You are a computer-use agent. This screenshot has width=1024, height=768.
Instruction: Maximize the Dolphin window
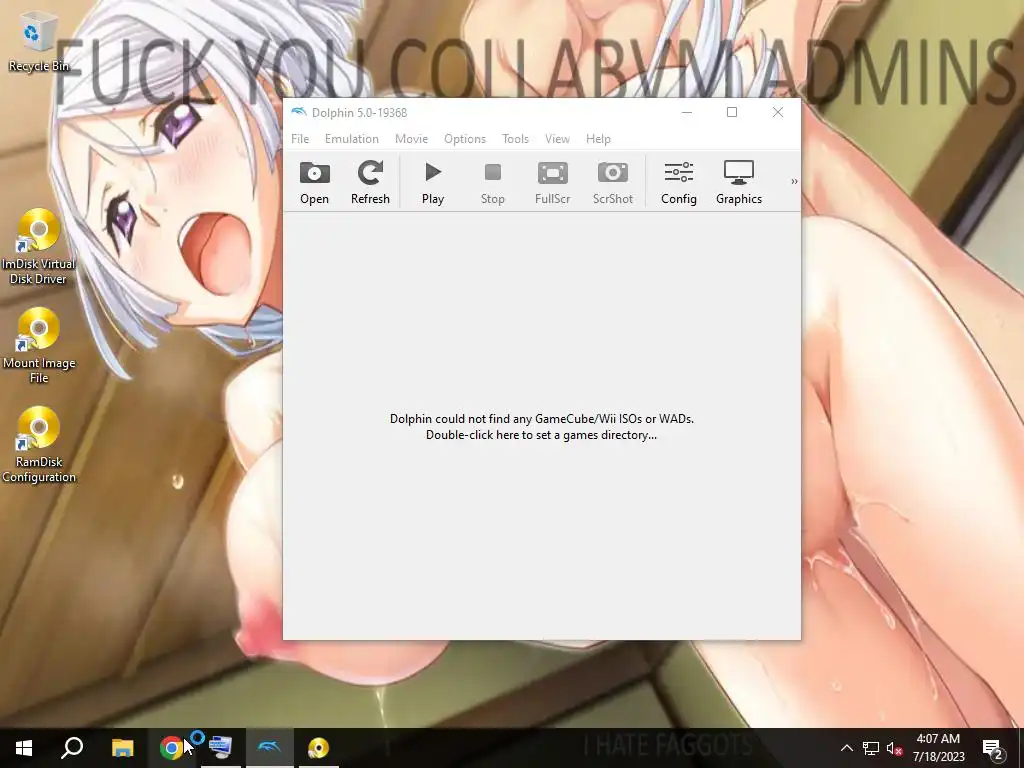732,112
